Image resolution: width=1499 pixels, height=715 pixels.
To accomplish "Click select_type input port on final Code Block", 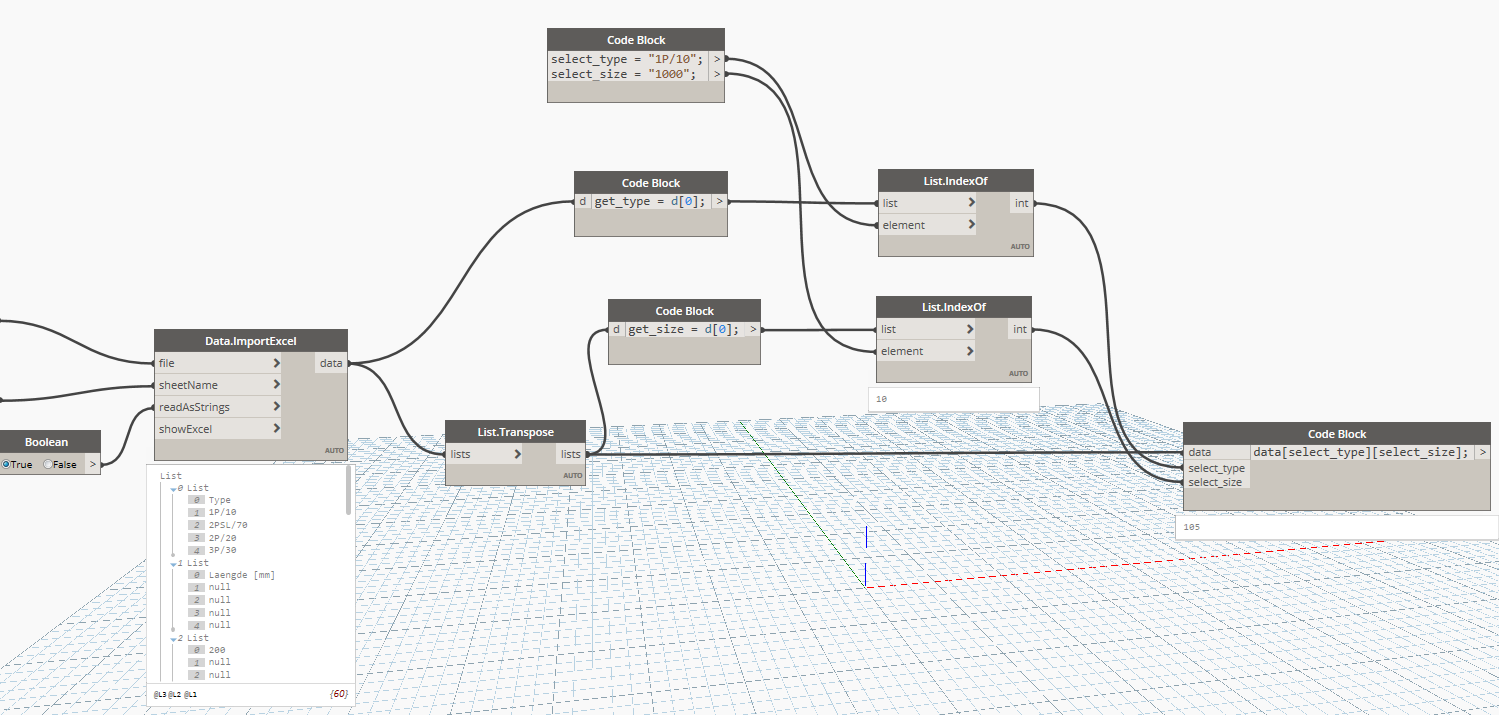I will [1216, 468].
